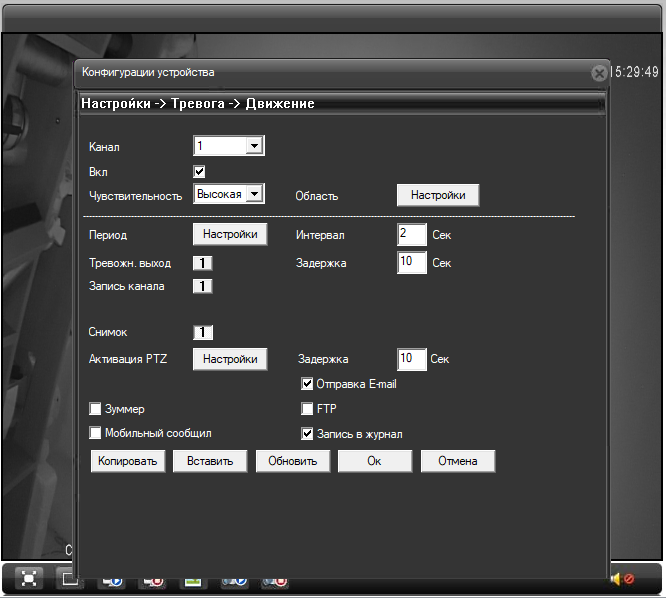Toggle channel 1 box for Запись канала
The height and width of the screenshot is (598, 666).
202,286
